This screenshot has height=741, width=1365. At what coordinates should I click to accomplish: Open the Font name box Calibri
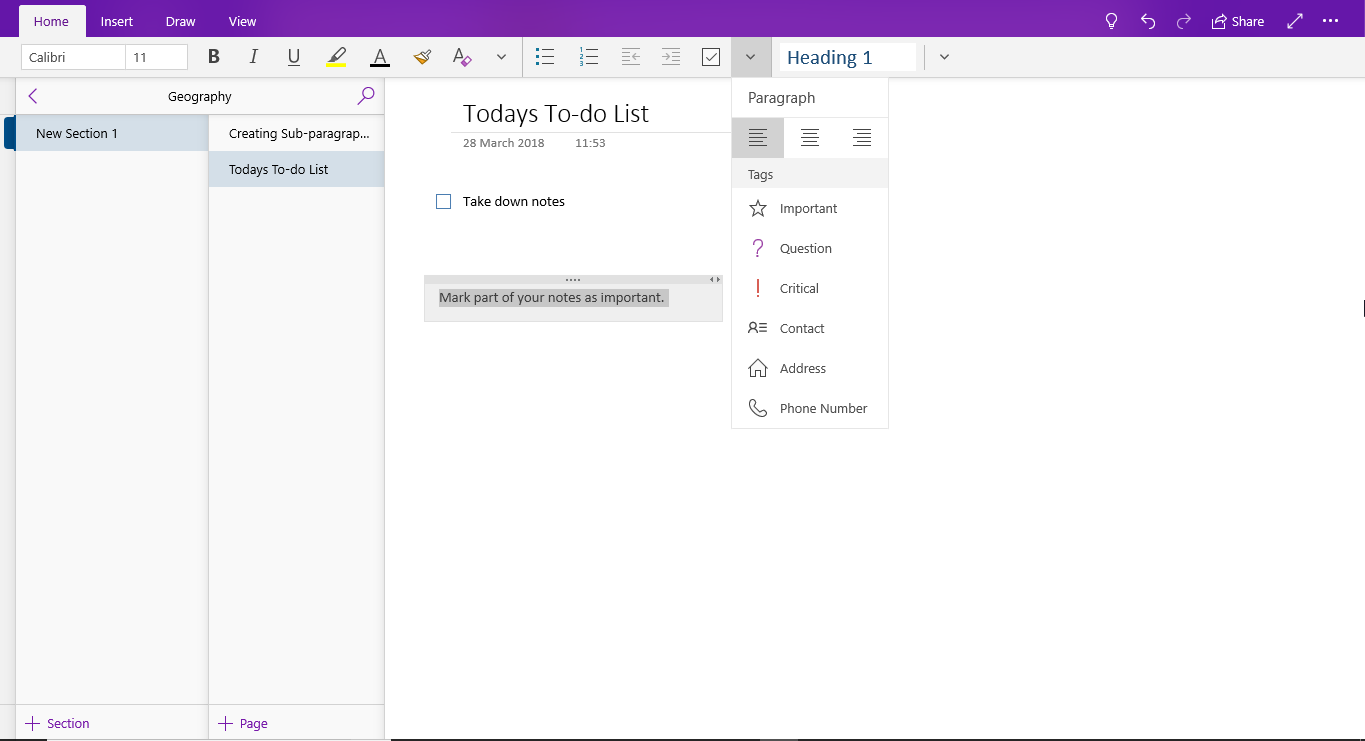point(73,57)
